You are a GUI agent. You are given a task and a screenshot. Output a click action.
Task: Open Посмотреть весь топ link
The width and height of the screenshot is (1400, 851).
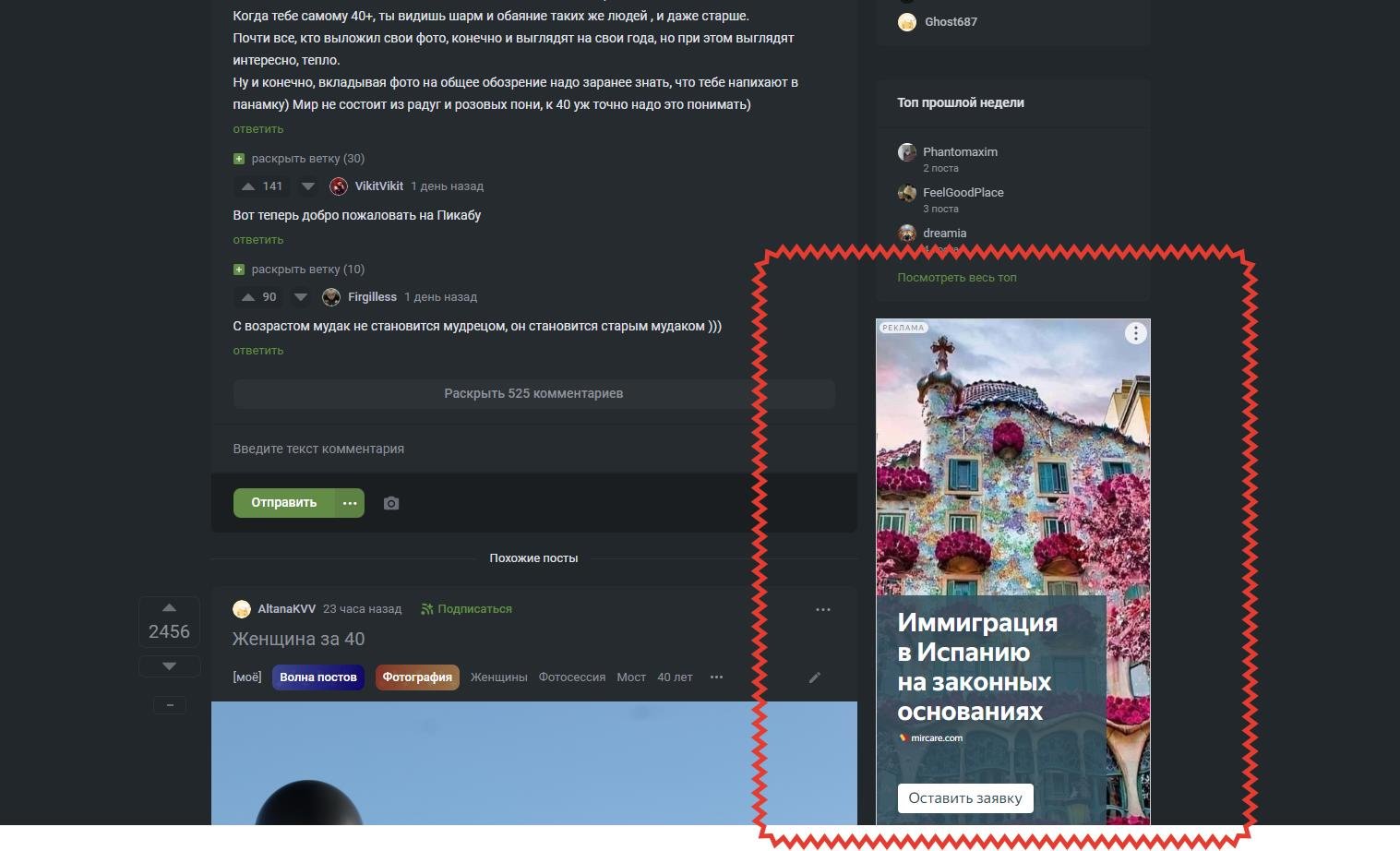956,277
